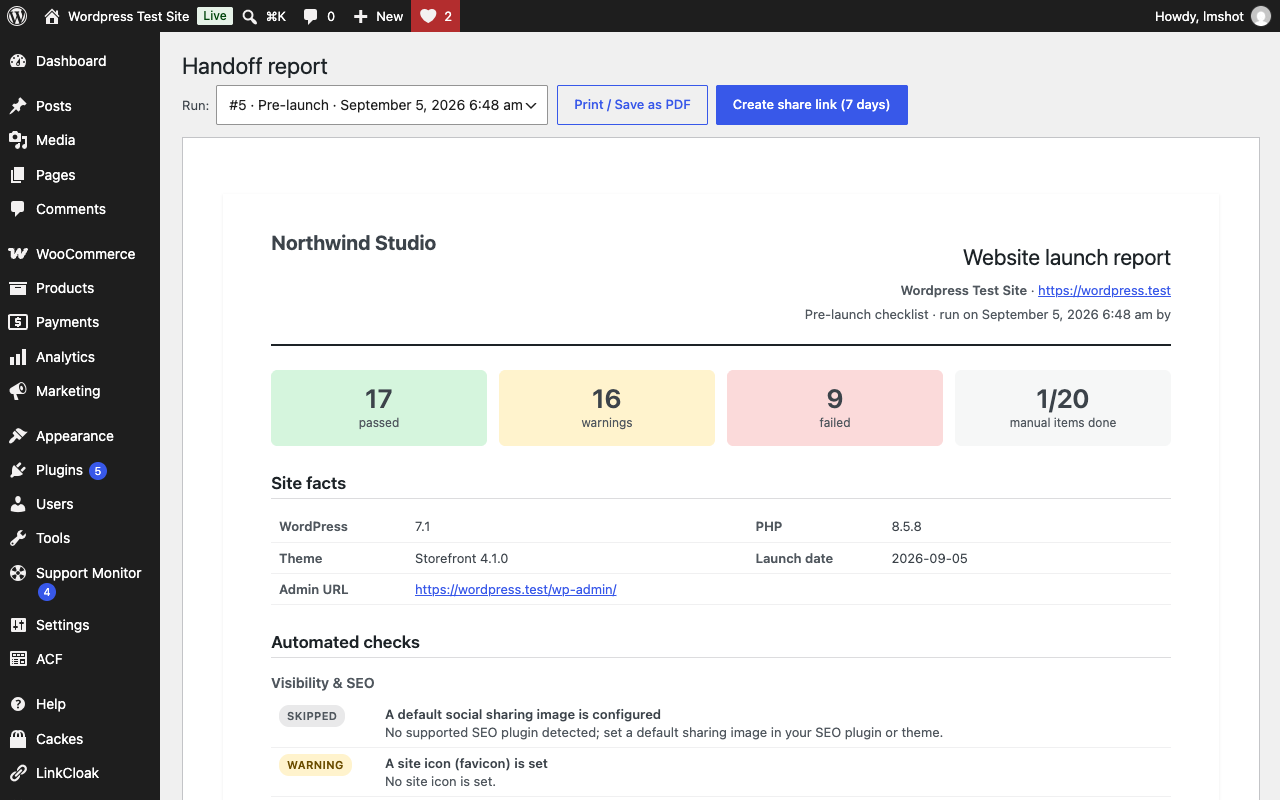Click the plus icon for New content
Image resolution: width=1280 pixels, height=800 pixels.
(361, 16)
